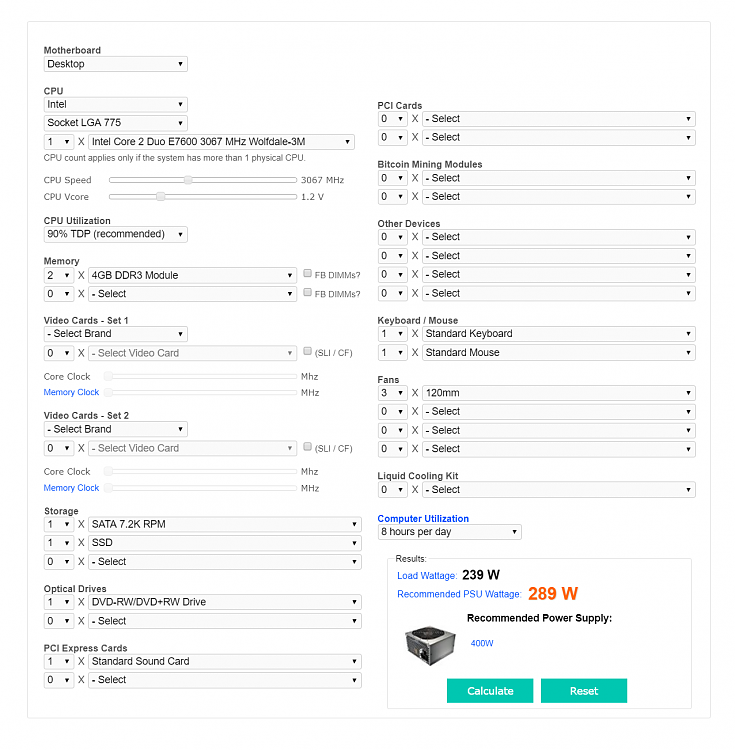Change Standard Mouse quantity dropdown
The height and width of the screenshot is (750, 735).
coord(393,353)
